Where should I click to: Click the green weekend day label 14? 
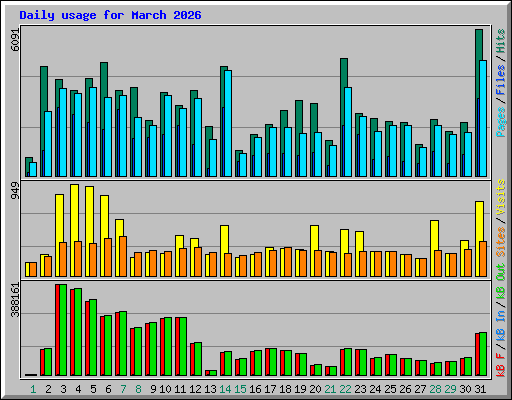[x=225, y=389]
